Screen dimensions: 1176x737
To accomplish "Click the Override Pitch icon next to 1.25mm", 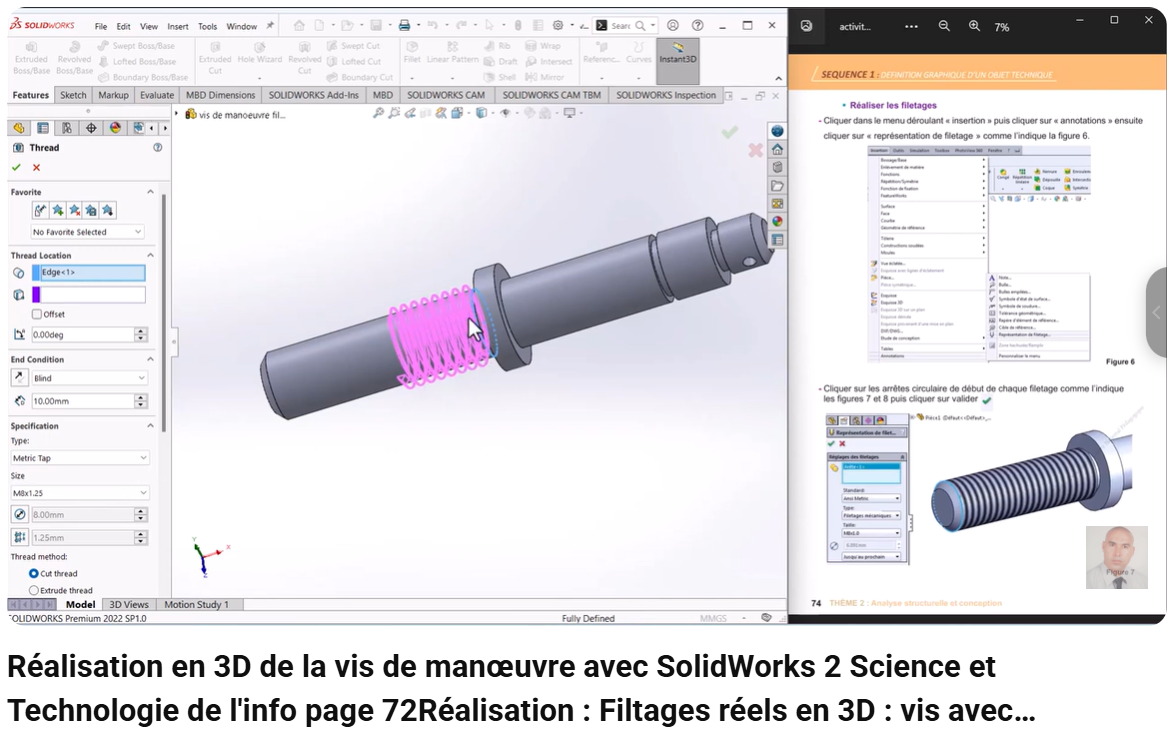I will (20, 538).
